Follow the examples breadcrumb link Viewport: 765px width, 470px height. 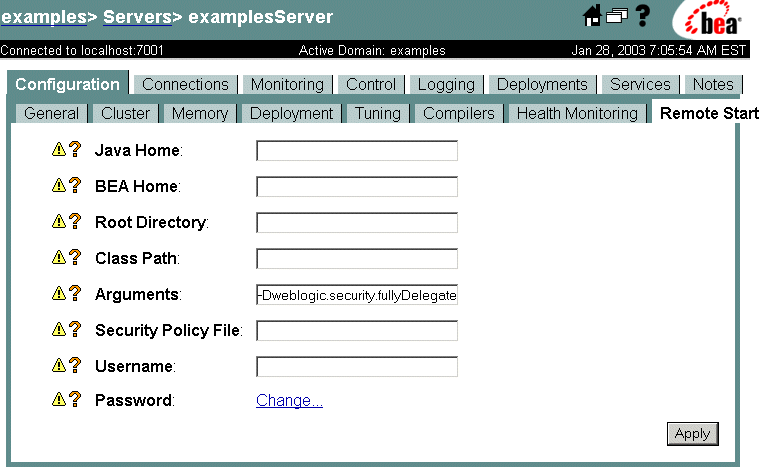click(x=44, y=17)
